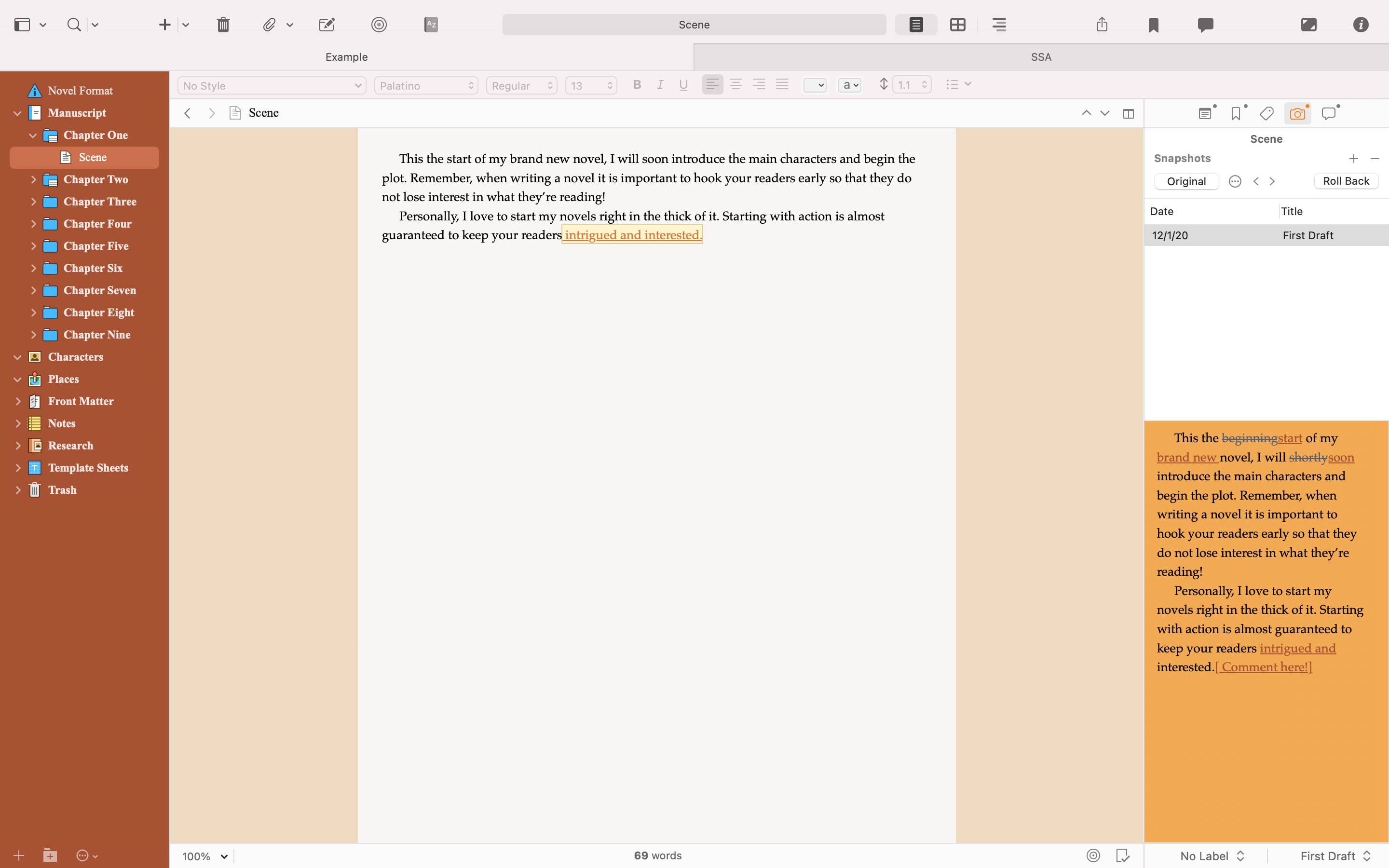Open the Comments & Footnotes bubble in the inspector
Screen dimensions: 1389x868
pyautogui.click(x=1329, y=113)
